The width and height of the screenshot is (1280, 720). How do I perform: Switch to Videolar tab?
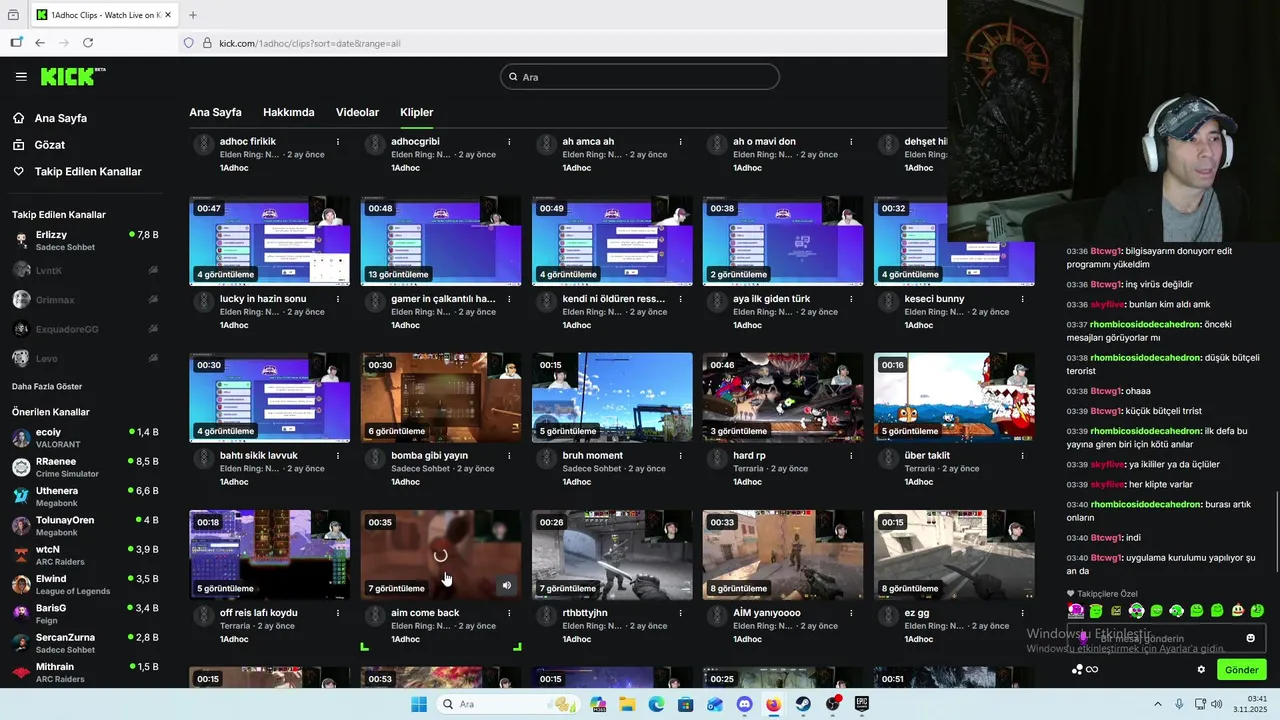point(357,112)
